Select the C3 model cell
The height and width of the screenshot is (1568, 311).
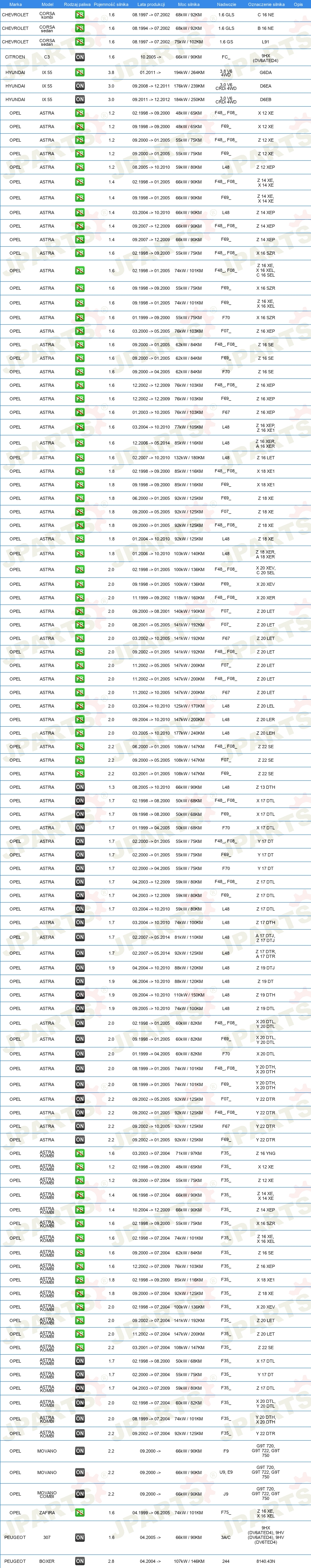pyautogui.click(x=47, y=57)
